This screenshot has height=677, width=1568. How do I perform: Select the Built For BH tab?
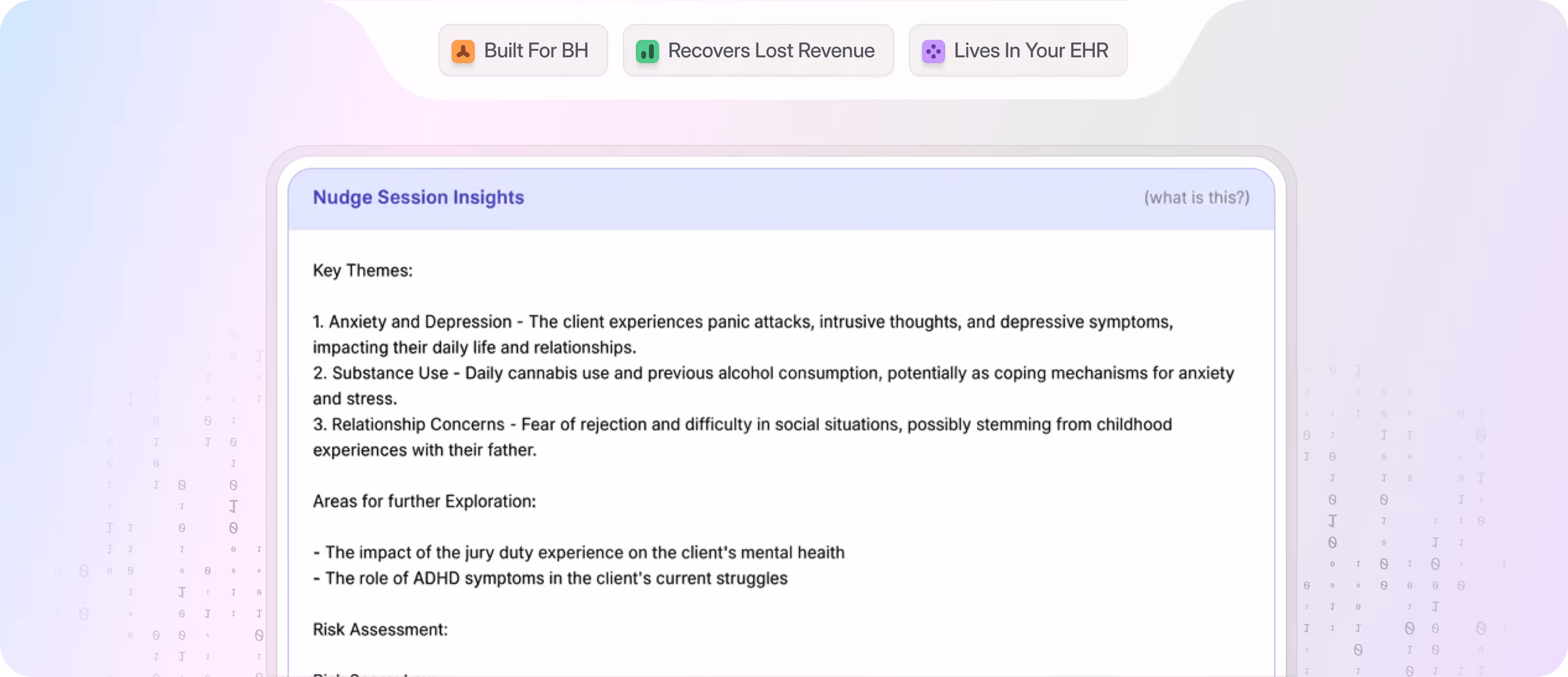pyautogui.click(x=524, y=50)
